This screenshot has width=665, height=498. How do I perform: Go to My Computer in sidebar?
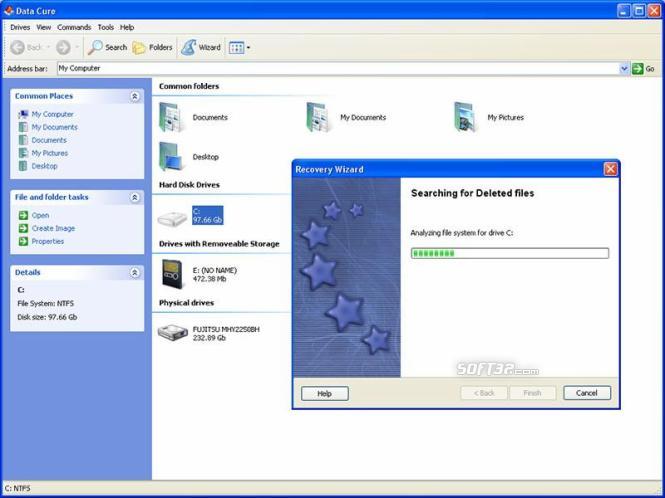click(53, 114)
